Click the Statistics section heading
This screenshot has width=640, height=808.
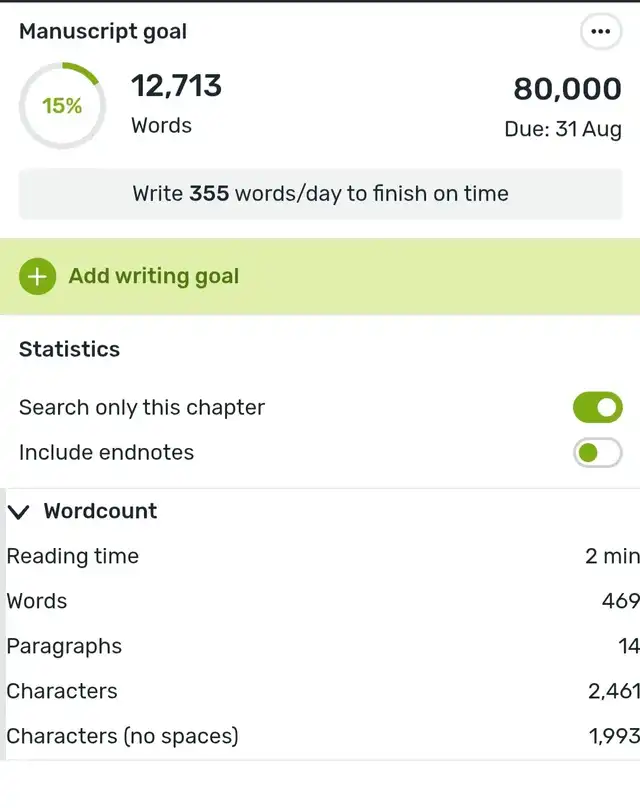[70, 350]
